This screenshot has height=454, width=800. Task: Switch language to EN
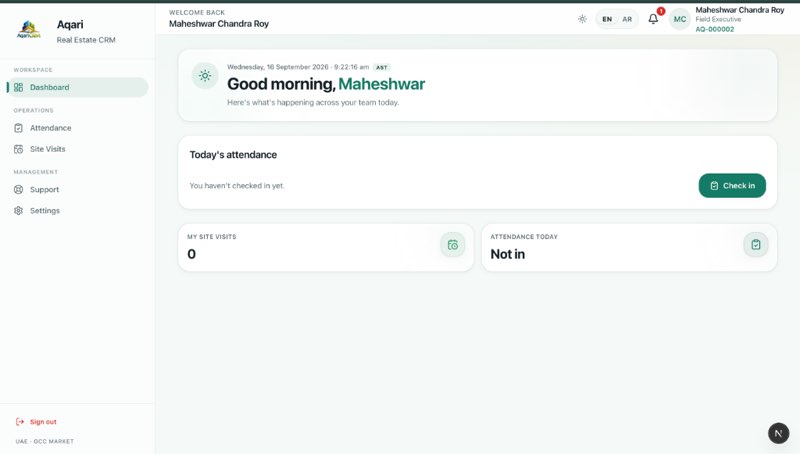pos(607,19)
